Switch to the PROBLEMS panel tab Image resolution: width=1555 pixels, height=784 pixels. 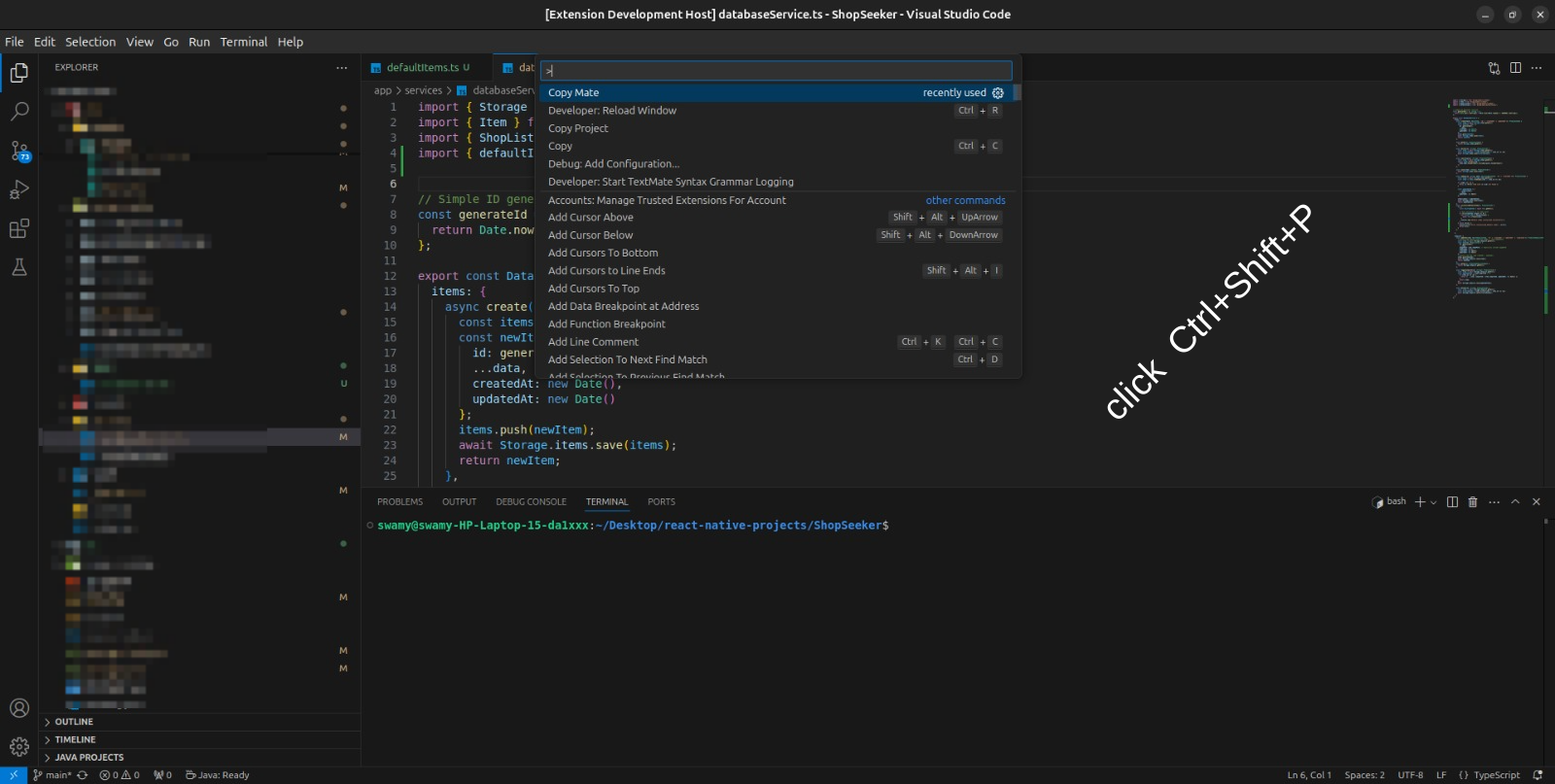399,502
